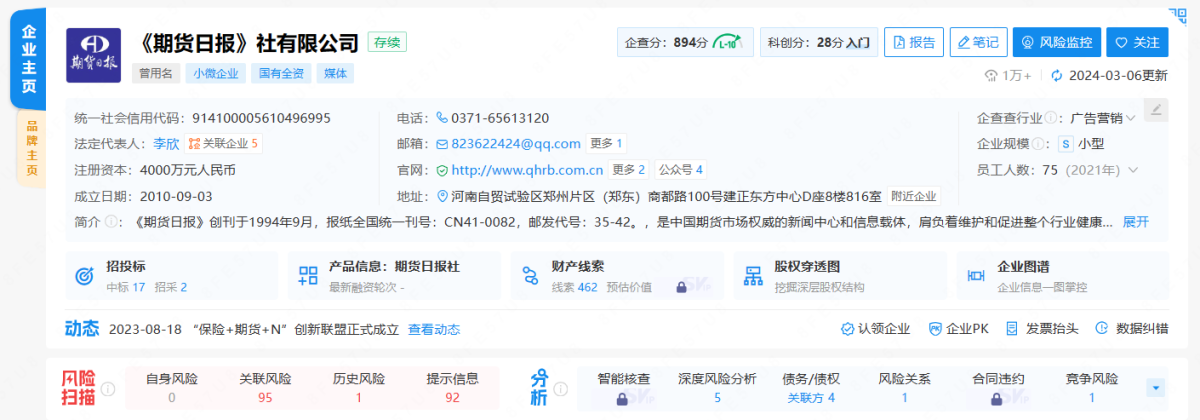
Task: Click the 2024-03-06更新 refresh icon
Action: tap(1056, 76)
